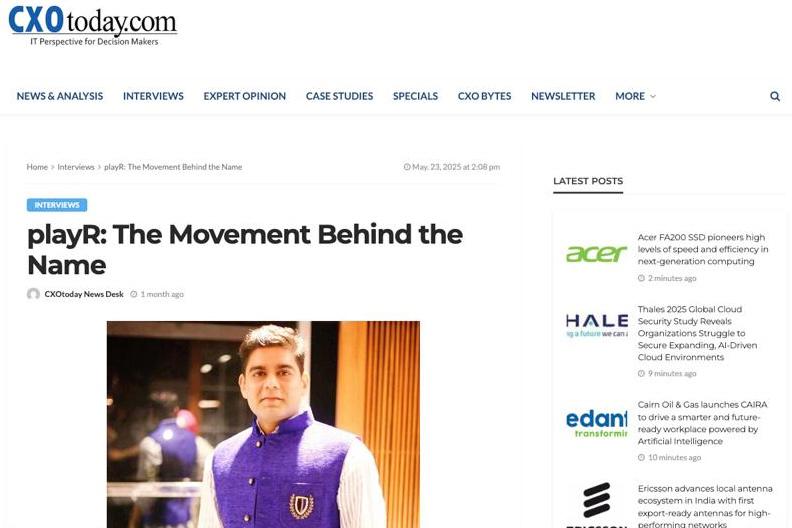This screenshot has height=528, width=792.
Task: Click the Home breadcrumb link
Action: 37,167
